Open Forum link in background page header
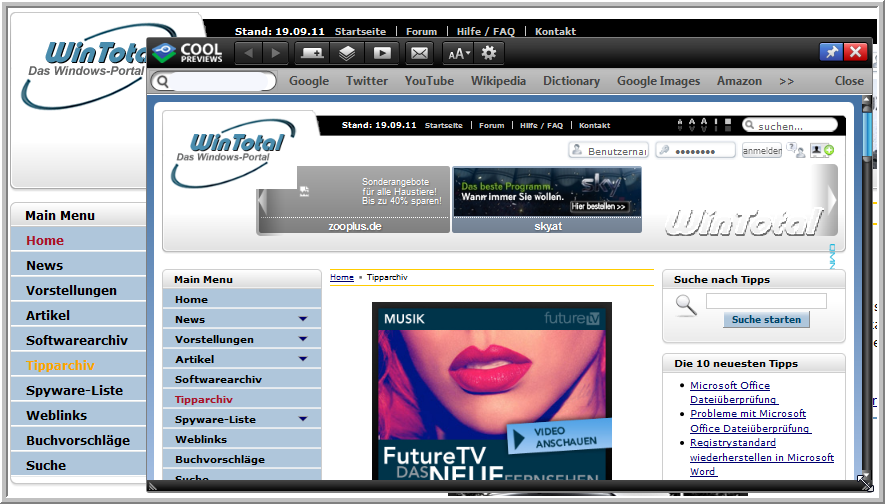Screen dimensions: 885x504 422,32
